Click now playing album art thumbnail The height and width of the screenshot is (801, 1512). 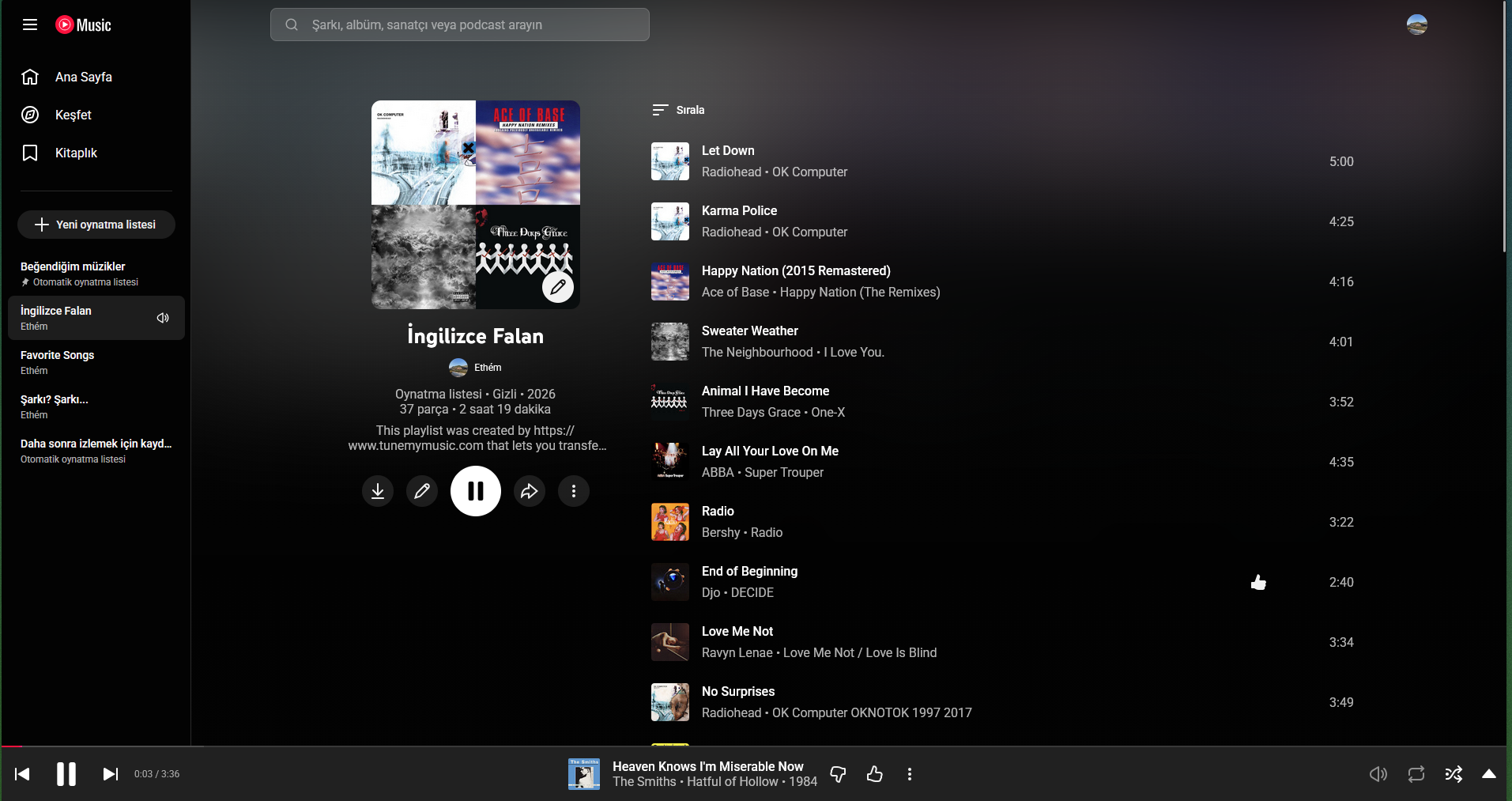pos(584,774)
